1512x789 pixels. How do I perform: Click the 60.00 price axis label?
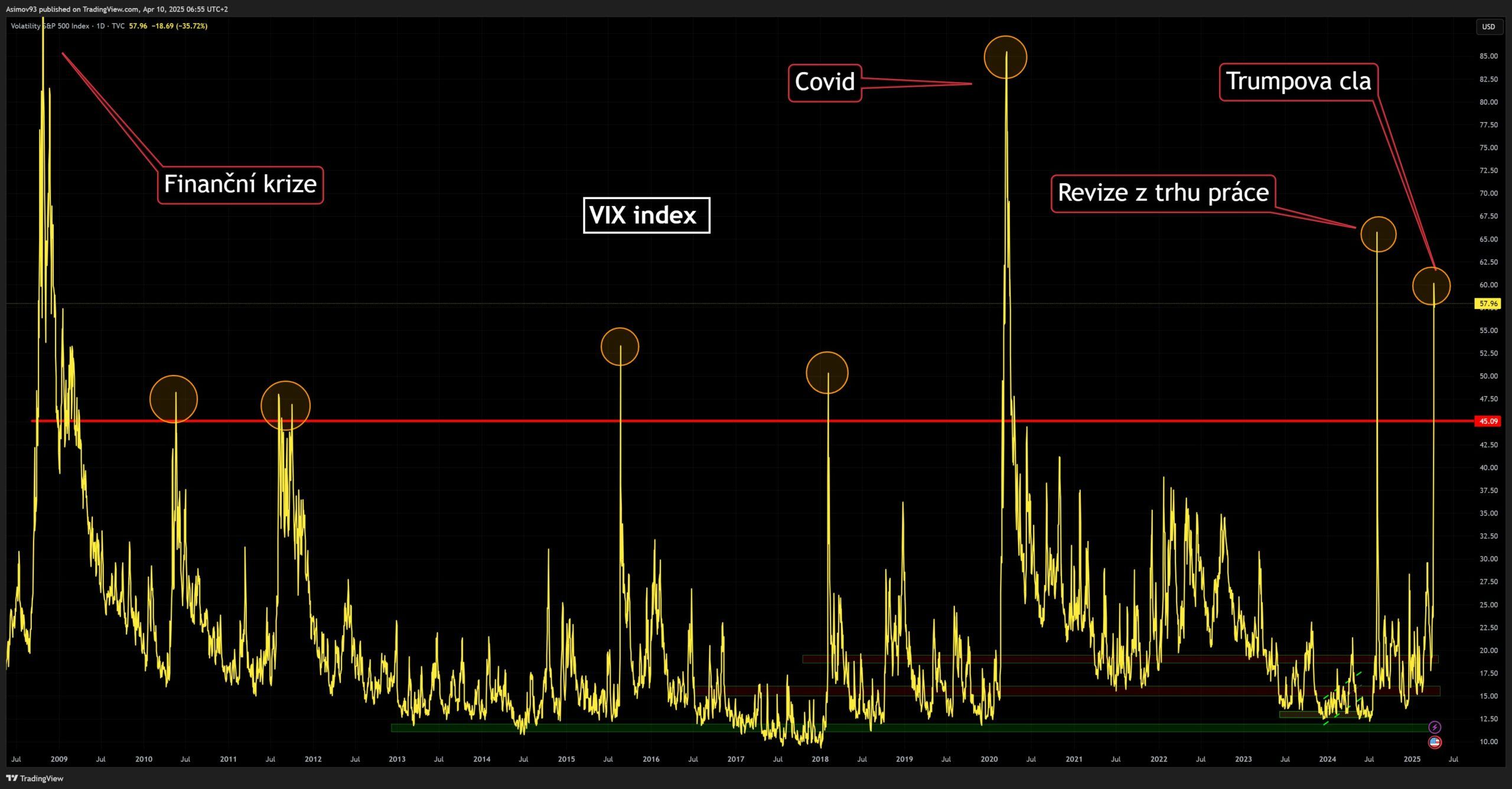[x=1488, y=285]
